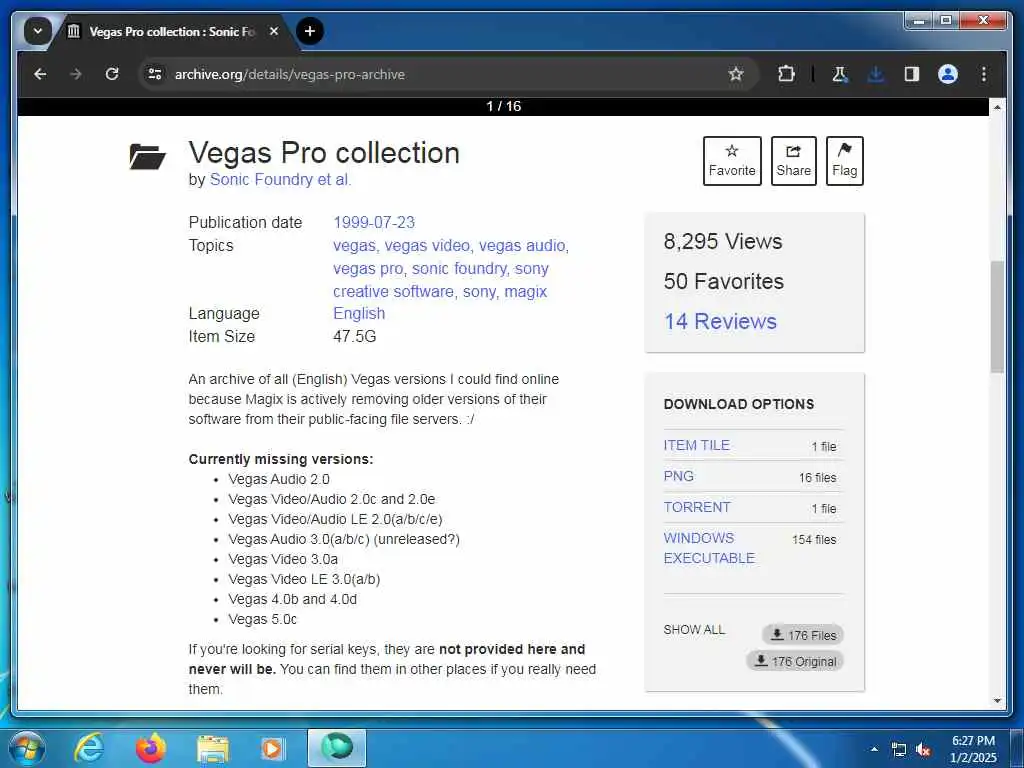Download the ITEM TILE file
The image size is (1024, 768).
tap(696, 445)
